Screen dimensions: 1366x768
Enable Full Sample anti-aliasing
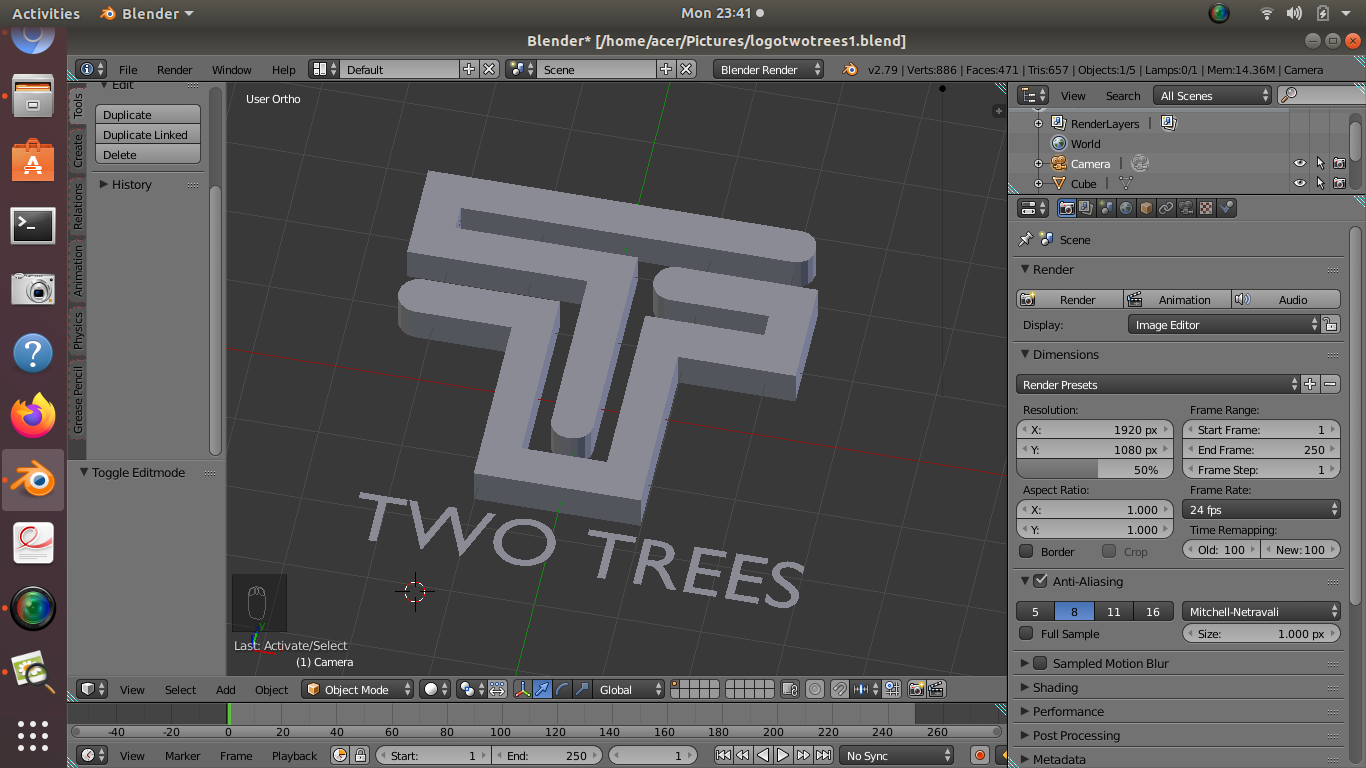click(1024, 633)
